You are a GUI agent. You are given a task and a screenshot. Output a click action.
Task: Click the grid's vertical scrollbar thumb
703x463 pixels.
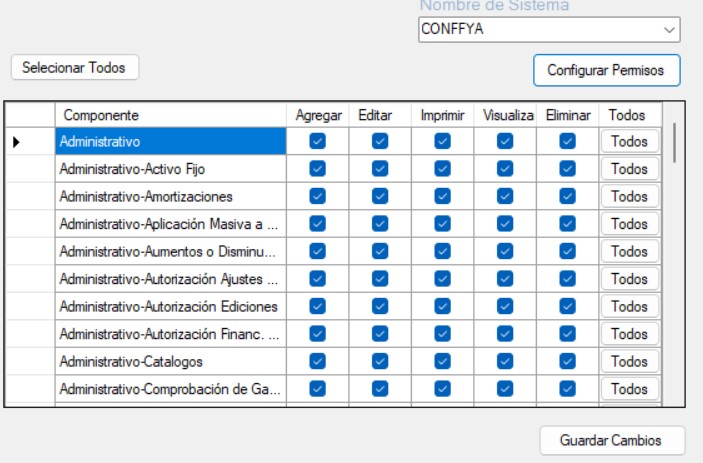pos(674,143)
